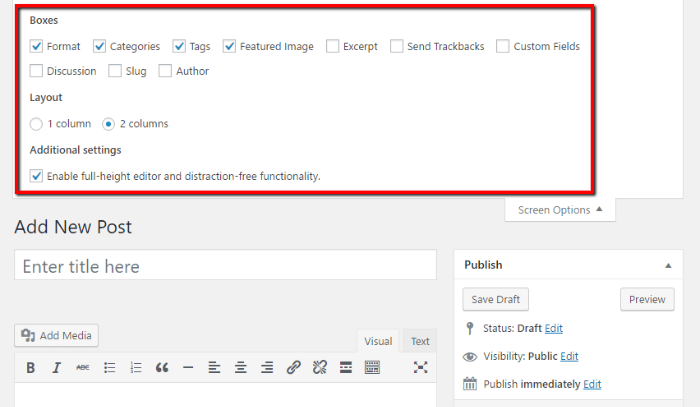Enter distraction-free writing mode
This screenshot has height=407, width=700.
click(x=421, y=367)
